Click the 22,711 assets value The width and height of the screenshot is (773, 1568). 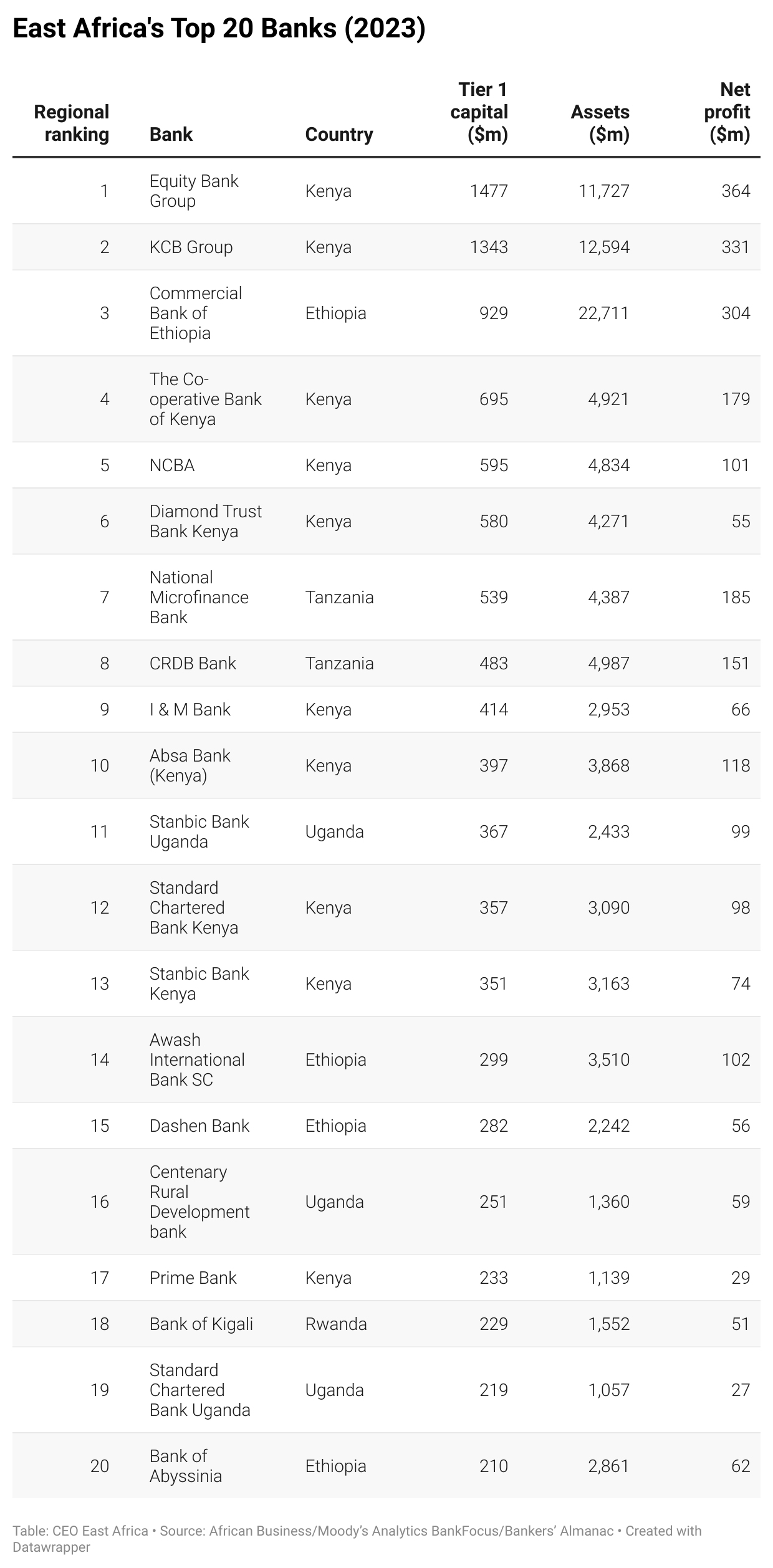tap(603, 313)
